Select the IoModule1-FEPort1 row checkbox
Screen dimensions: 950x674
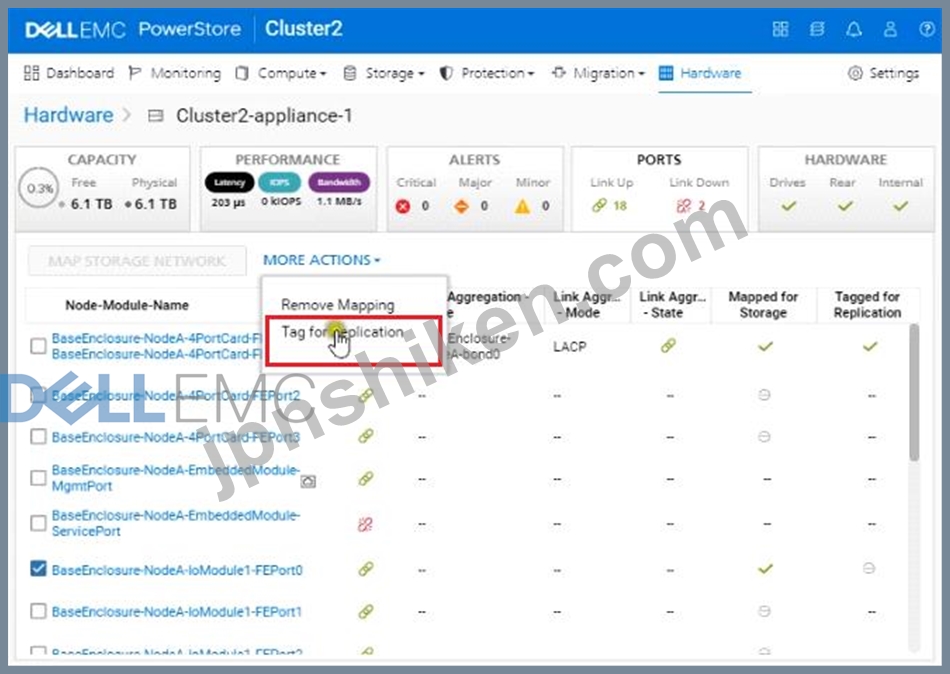click(x=38, y=610)
